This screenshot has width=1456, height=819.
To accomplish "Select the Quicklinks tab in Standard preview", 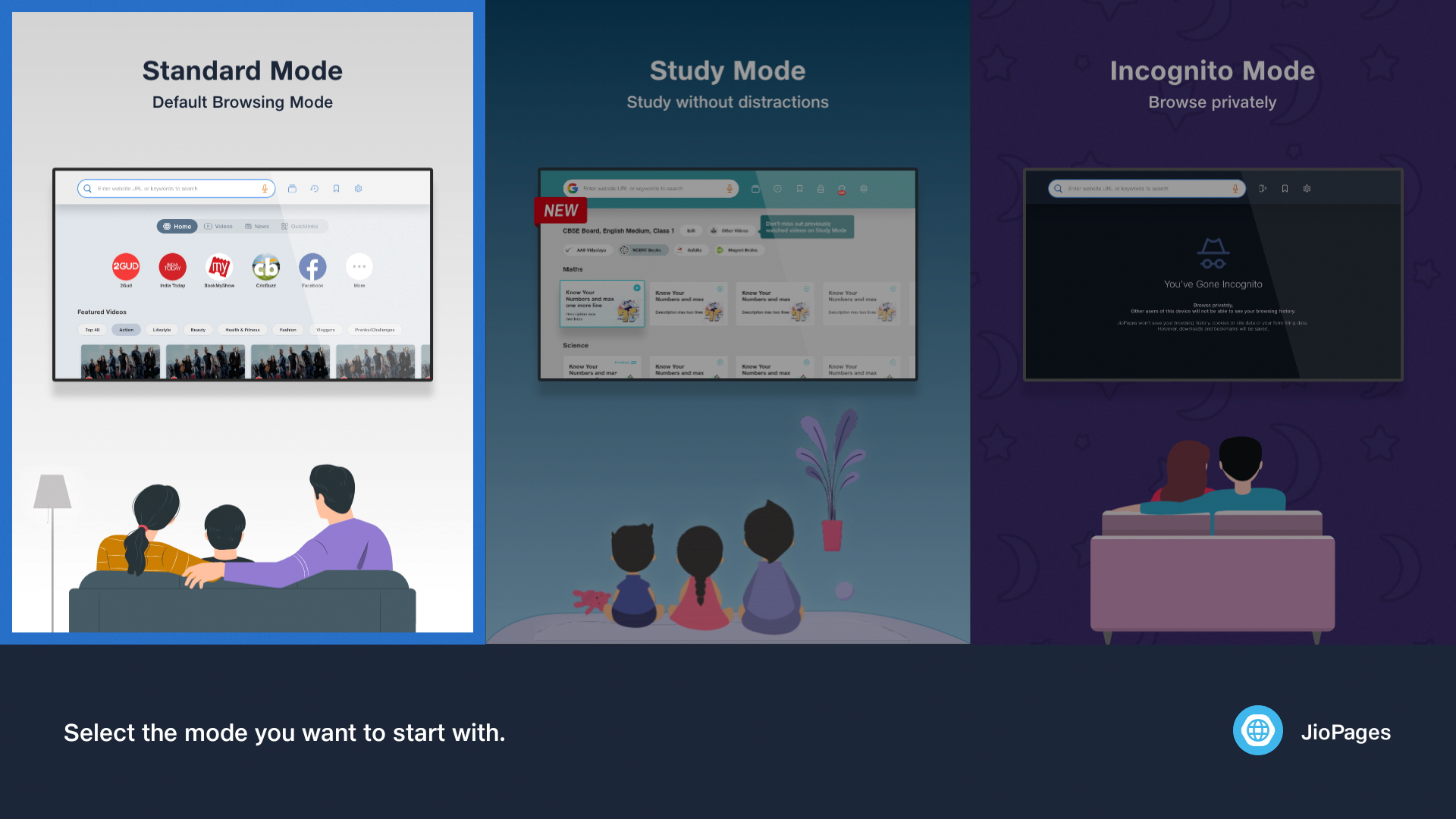I will click(x=300, y=227).
